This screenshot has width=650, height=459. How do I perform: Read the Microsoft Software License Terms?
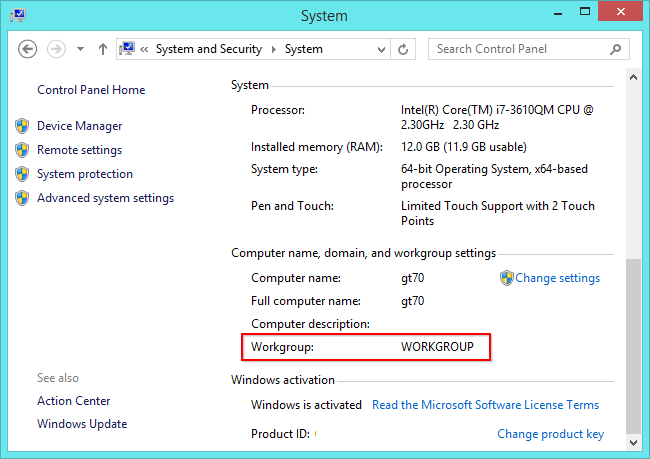click(x=485, y=405)
